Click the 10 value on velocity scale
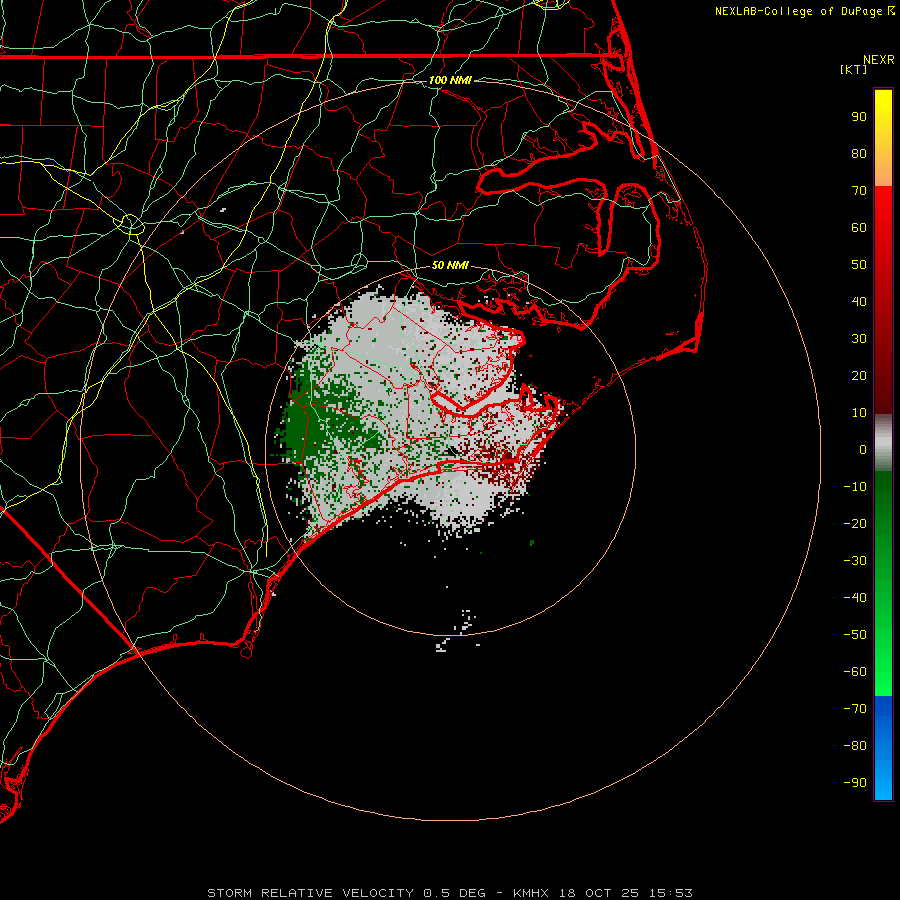This screenshot has width=900, height=900. tap(859, 413)
